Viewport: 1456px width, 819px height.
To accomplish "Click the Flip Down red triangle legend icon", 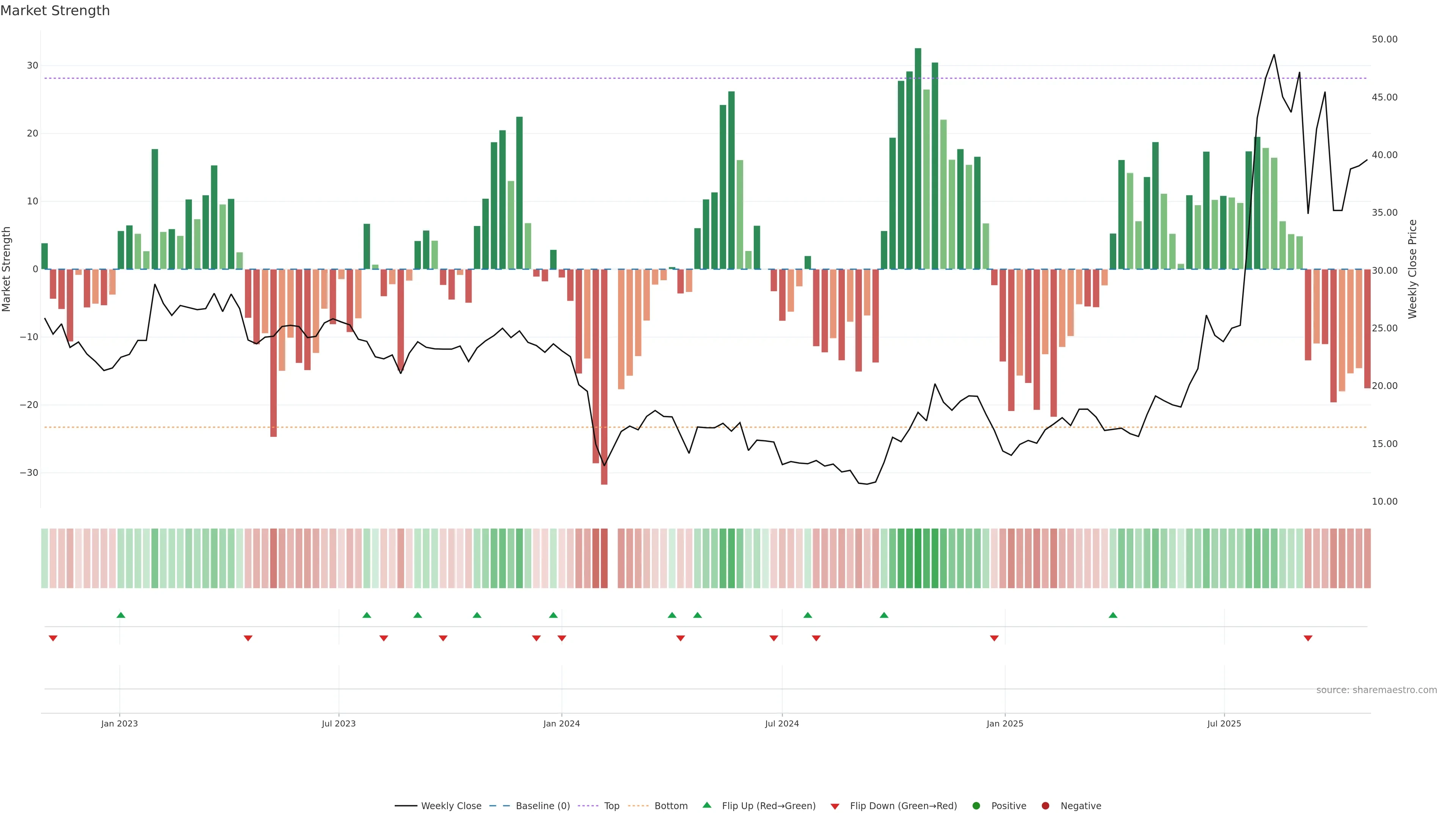I will click(835, 806).
